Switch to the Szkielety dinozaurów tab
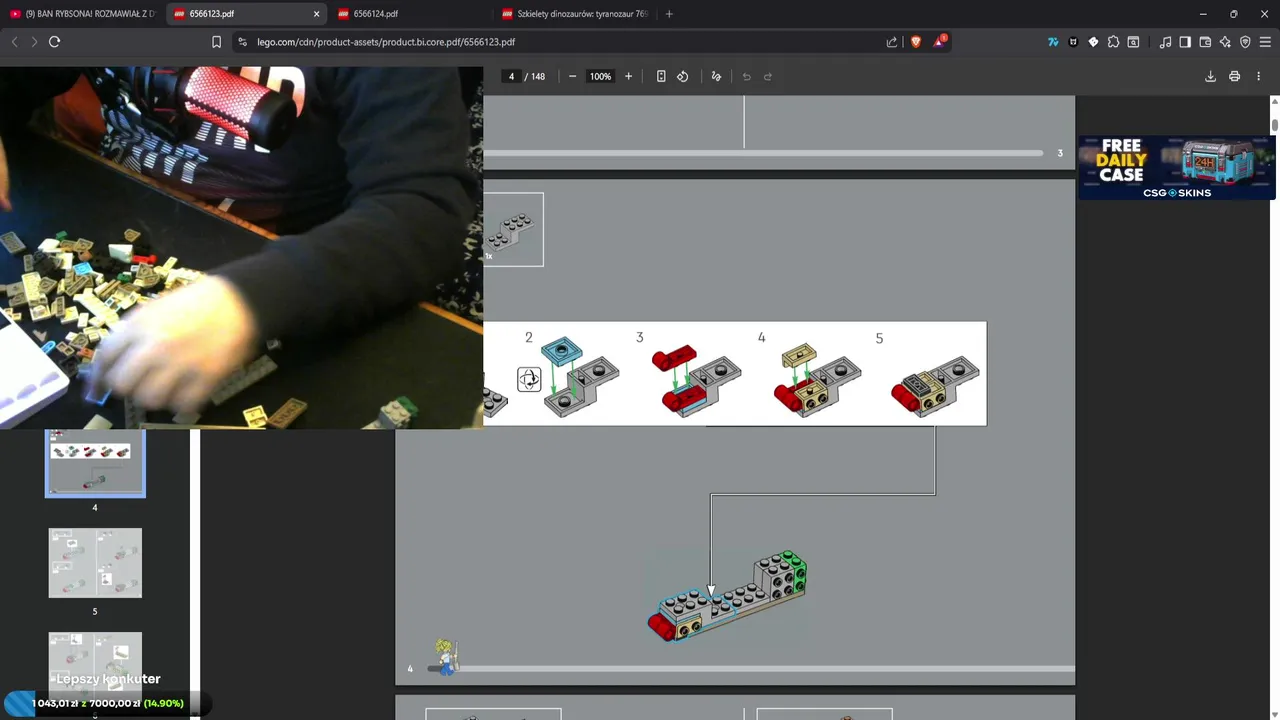Screen dimensions: 1280x720 coord(574,14)
